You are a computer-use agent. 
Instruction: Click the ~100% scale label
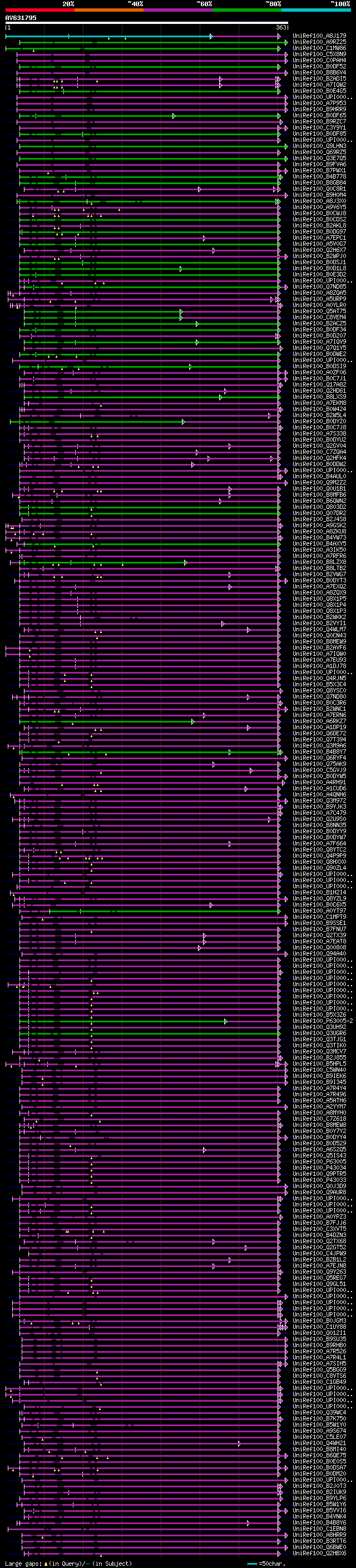click(340, 4)
